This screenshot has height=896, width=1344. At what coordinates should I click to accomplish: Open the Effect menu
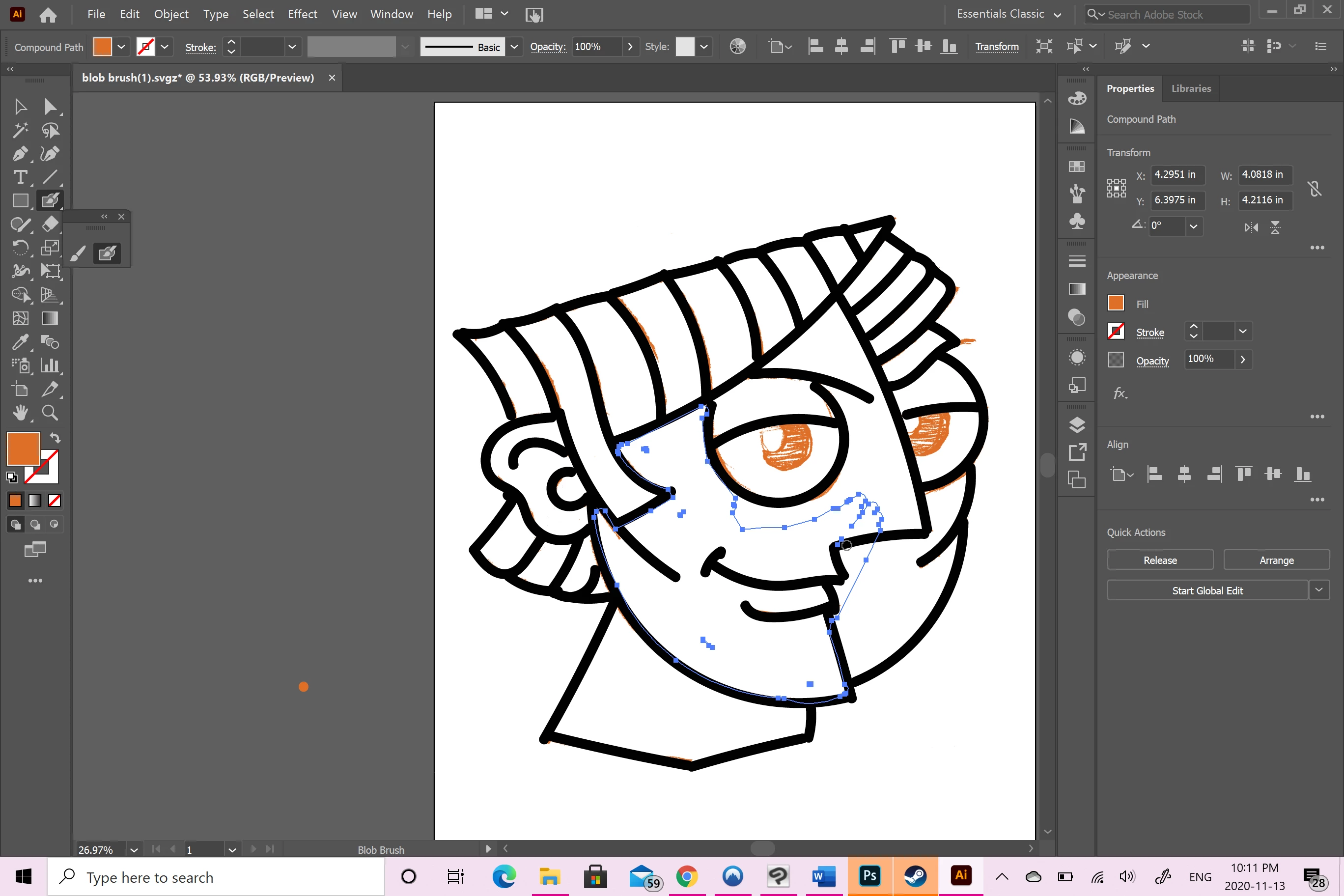302,14
